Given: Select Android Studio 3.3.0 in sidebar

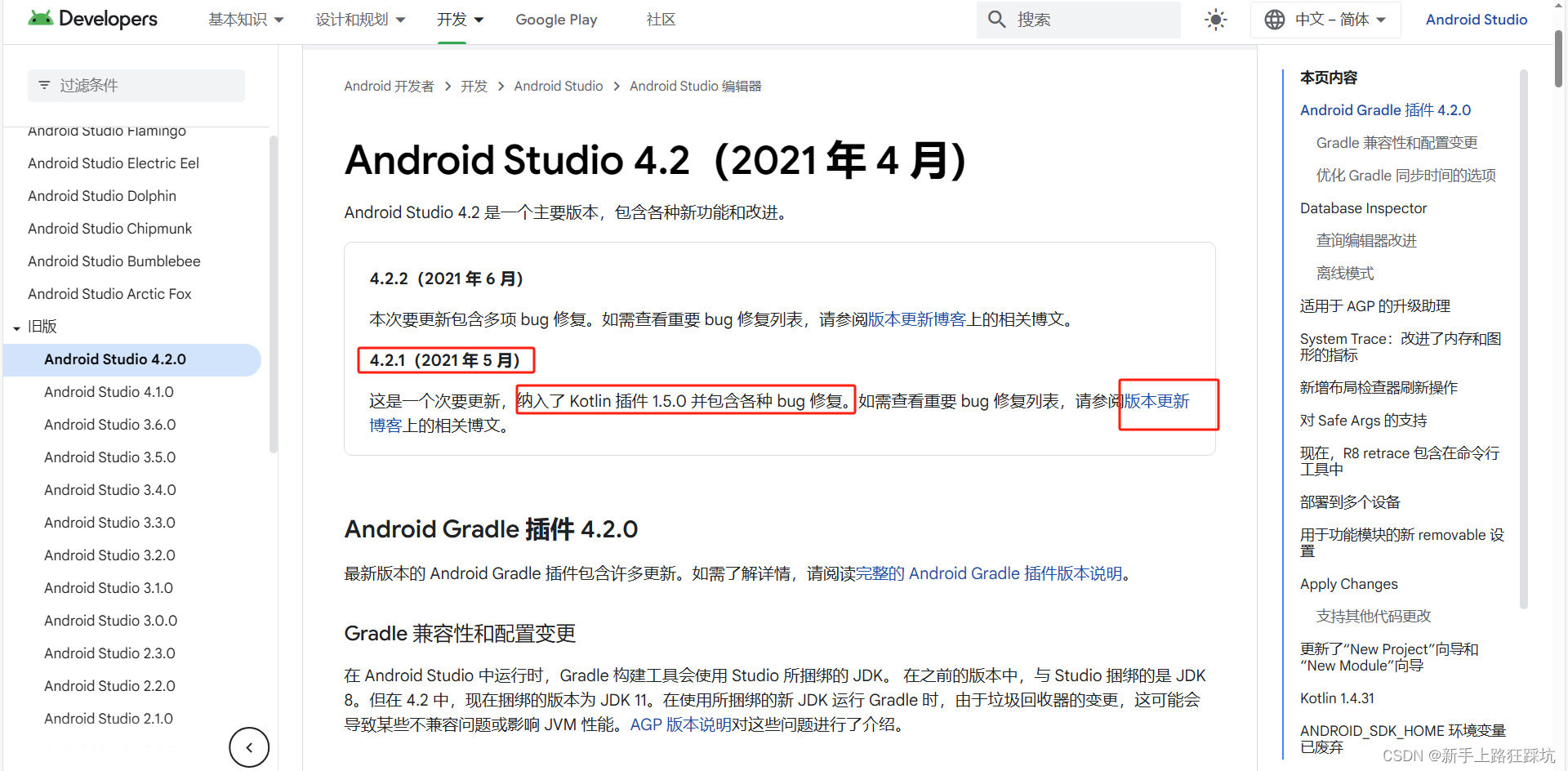Looking at the screenshot, I should [109, 523].
